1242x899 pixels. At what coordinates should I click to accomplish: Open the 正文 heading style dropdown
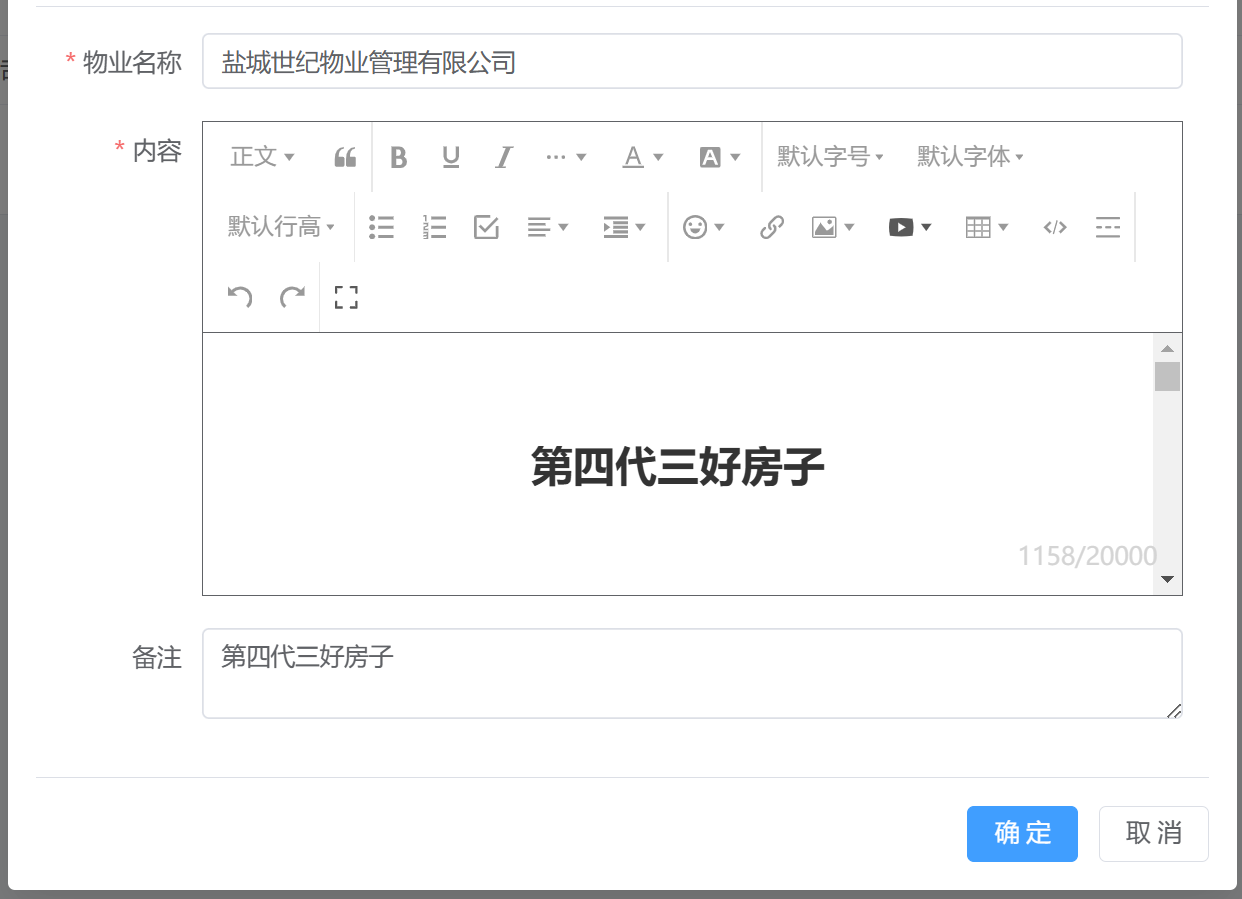pyautogui.click(x=262, y=157)
